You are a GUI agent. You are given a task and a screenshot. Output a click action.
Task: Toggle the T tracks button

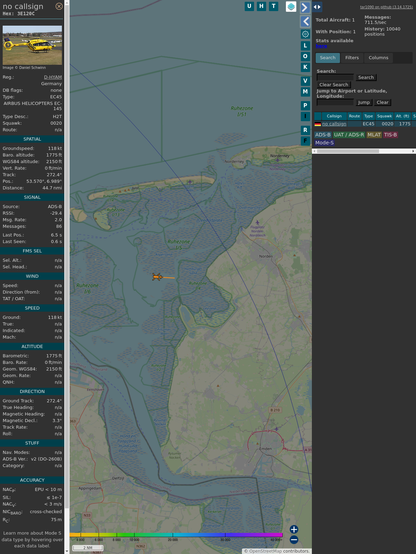(x=273, y=6)
